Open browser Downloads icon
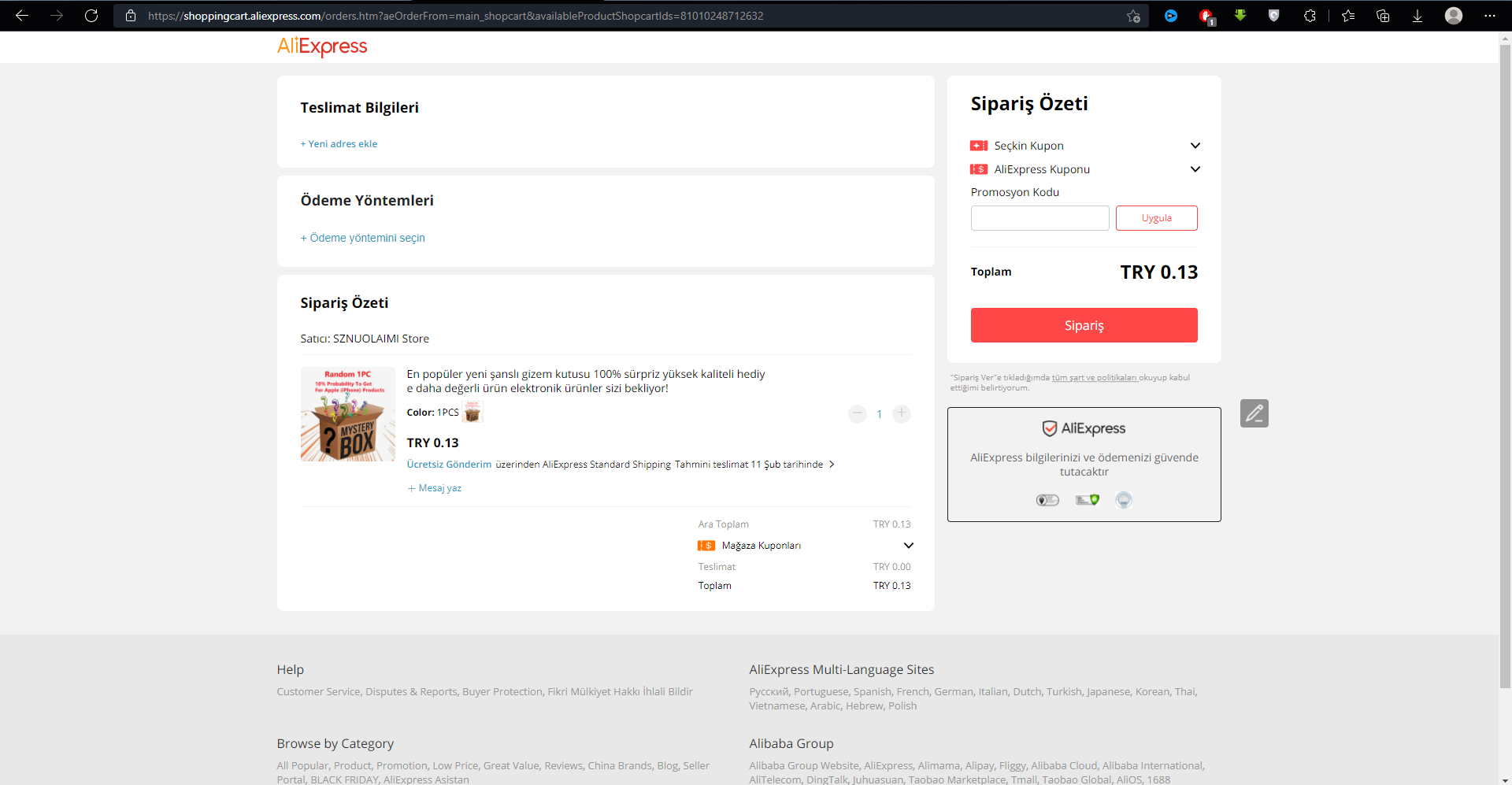This screenshot has height=785, width=1512. click(x=1417, y=16)
